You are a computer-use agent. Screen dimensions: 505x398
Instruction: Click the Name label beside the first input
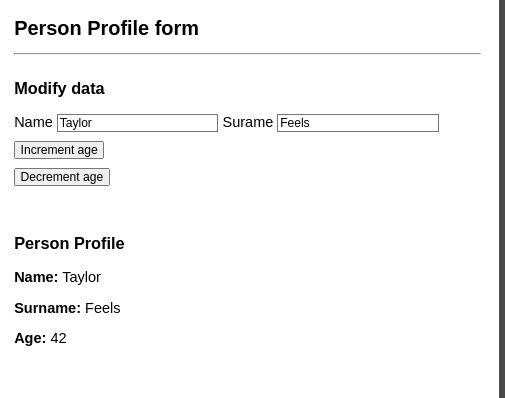coord(33,122)
